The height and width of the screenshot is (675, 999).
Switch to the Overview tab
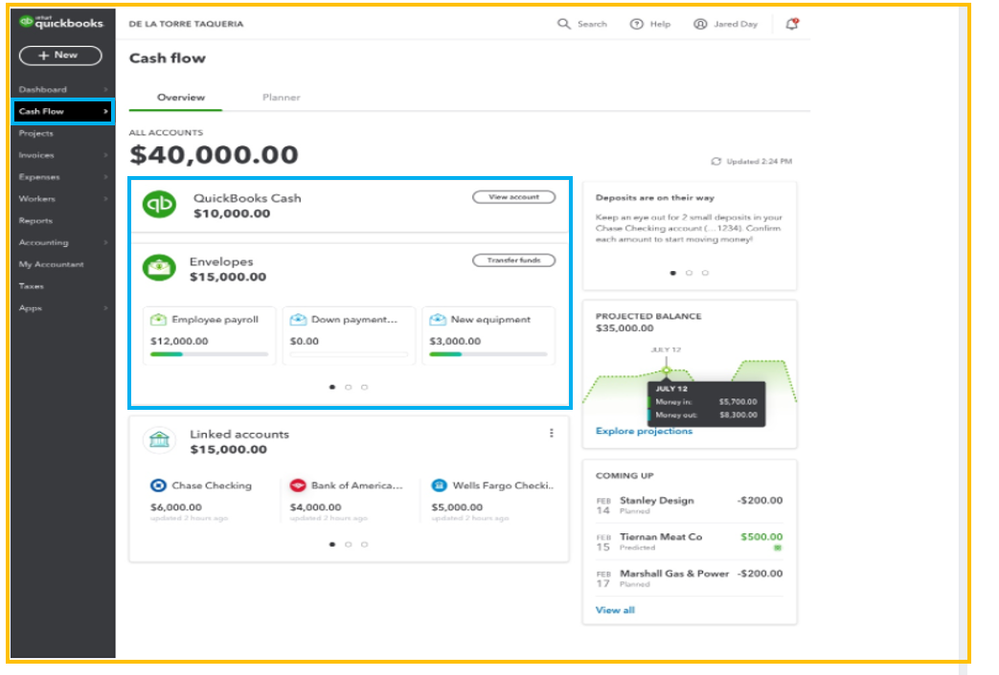coord(181,98)
